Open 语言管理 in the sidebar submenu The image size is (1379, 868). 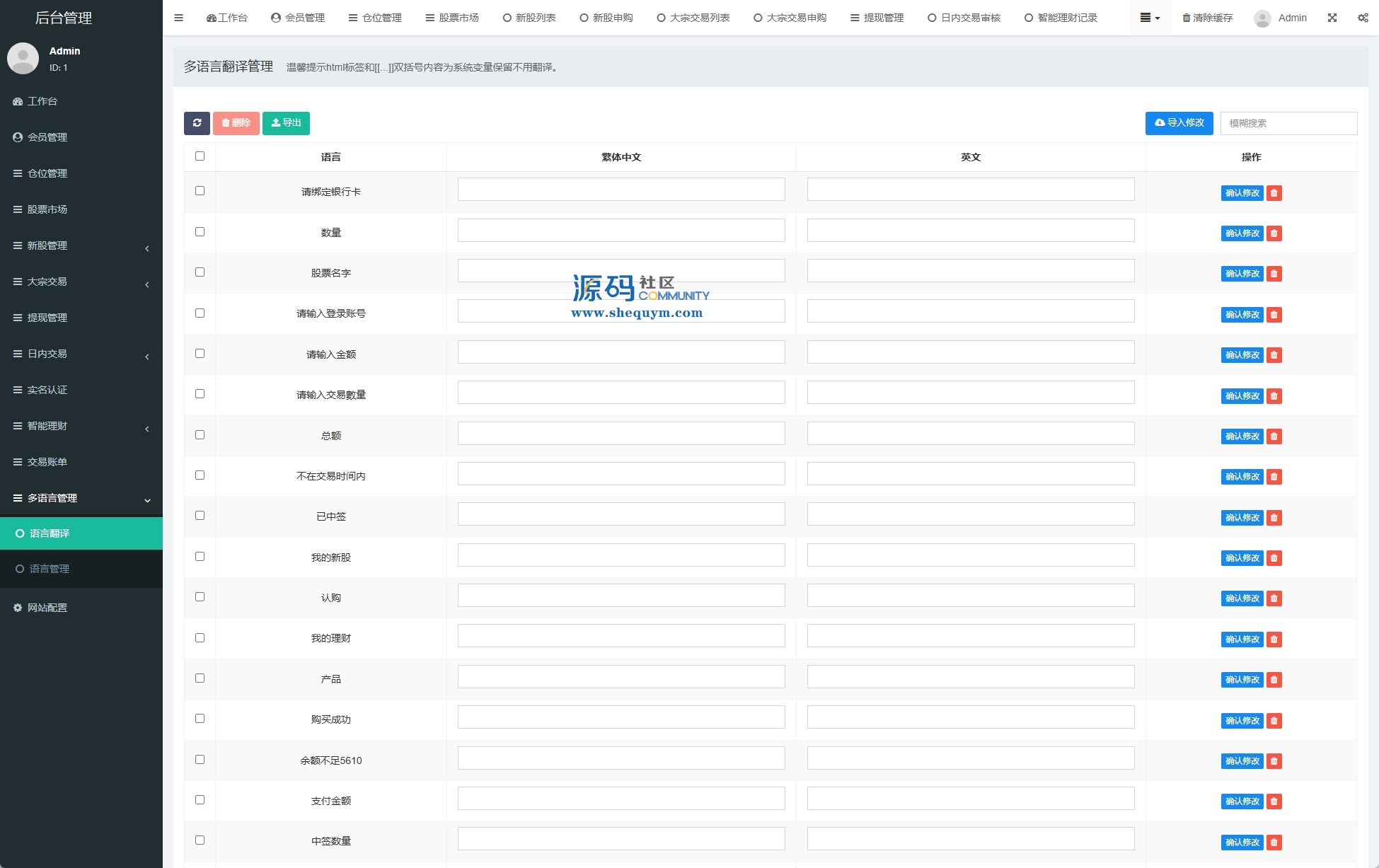tap(50, 569)
